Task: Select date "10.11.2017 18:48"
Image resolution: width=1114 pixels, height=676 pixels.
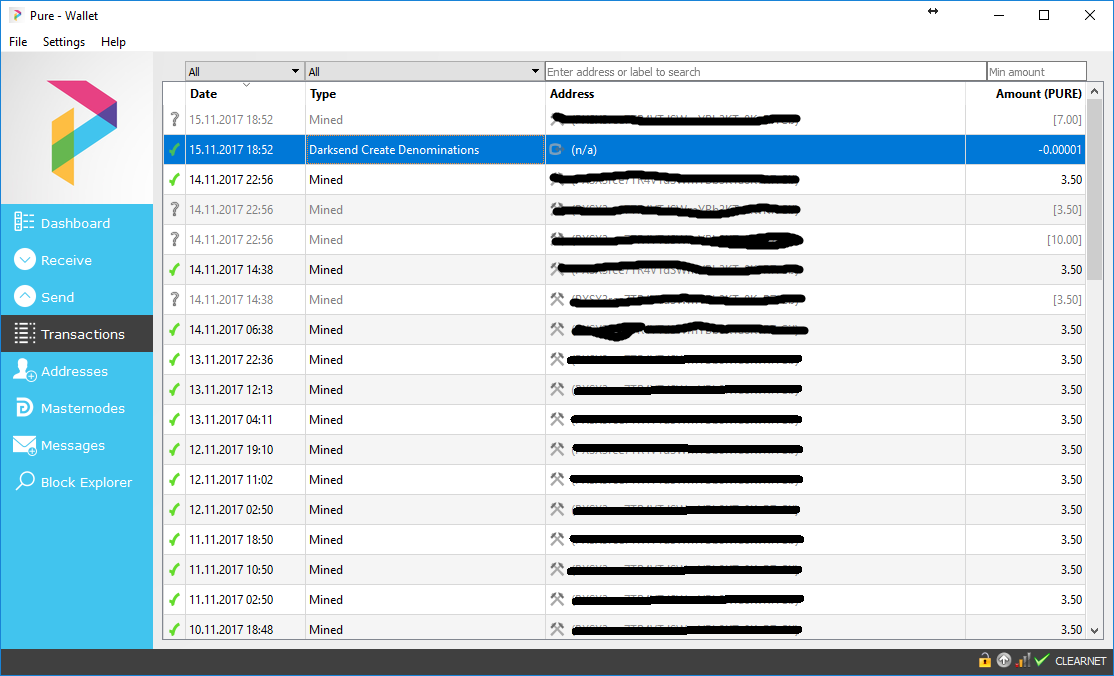Action: pyautogui.click(x=231, y=630)
